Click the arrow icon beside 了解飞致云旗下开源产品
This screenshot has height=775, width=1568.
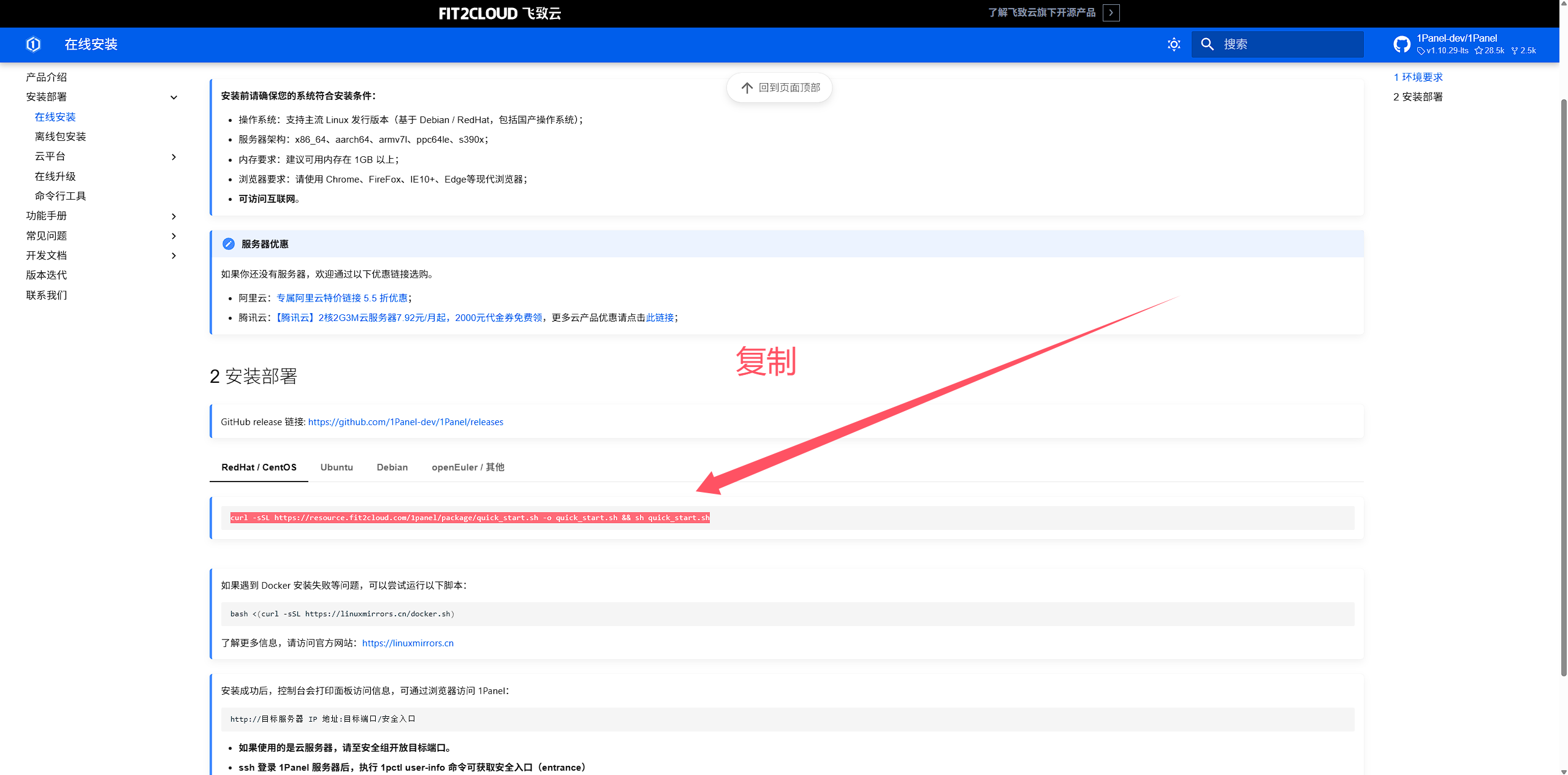(x=1111, y=13)
